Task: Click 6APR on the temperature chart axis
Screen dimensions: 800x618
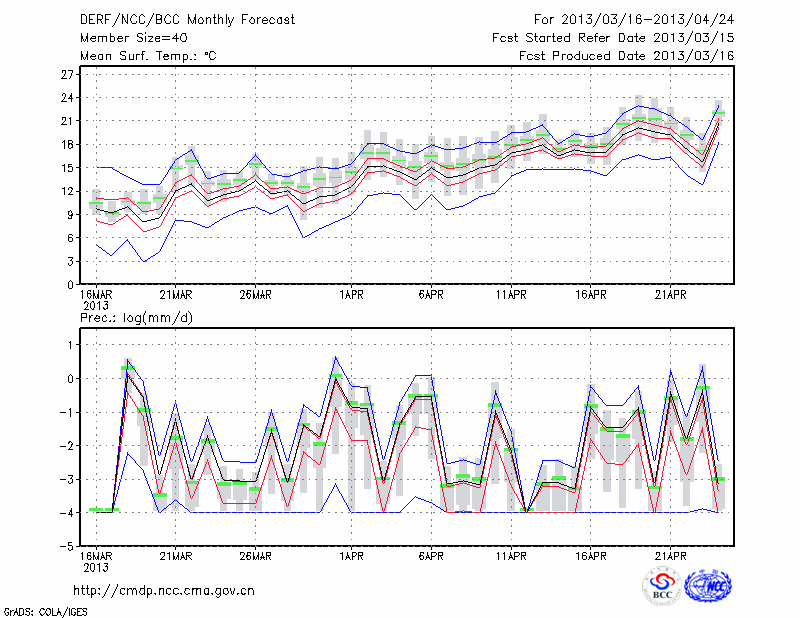Action: (x=431, y=295)
